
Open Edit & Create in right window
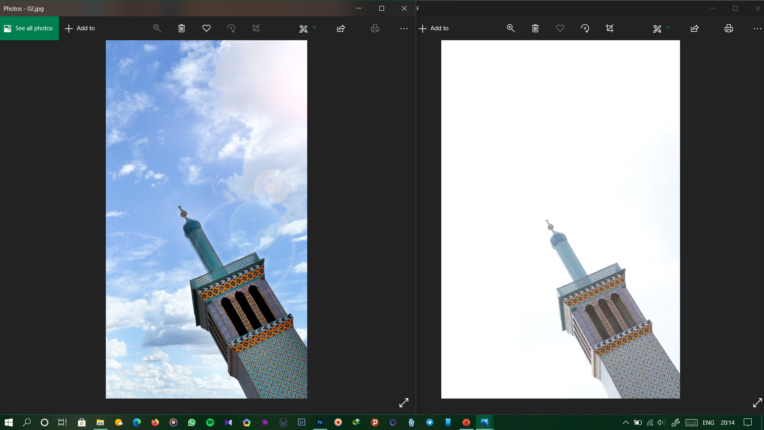pos(657,29)
